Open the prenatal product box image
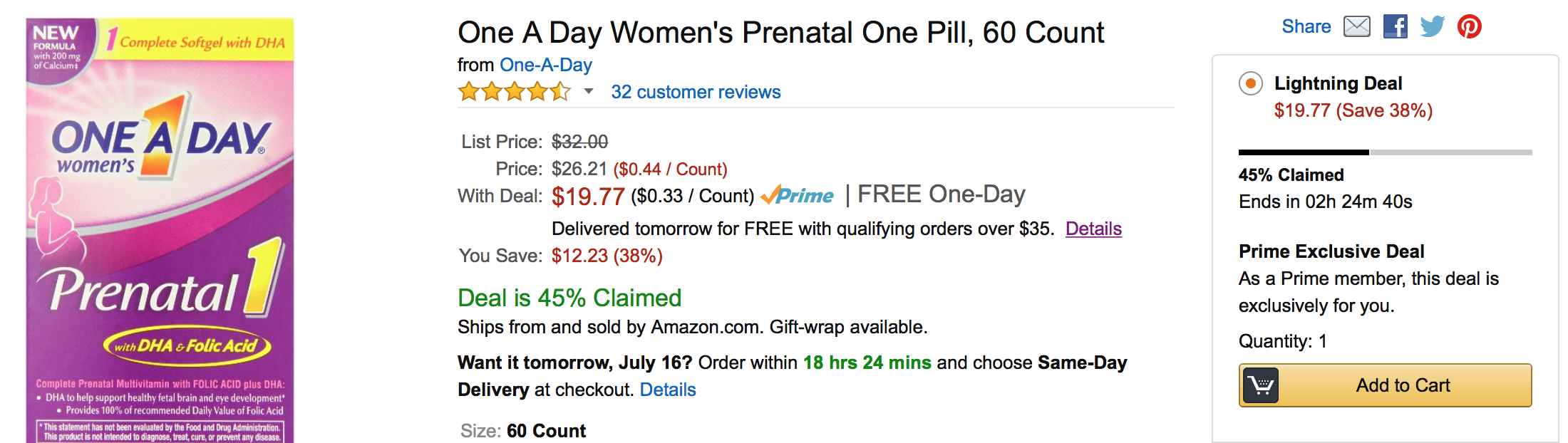This screenshot has height=443, width=1568. 160,230
